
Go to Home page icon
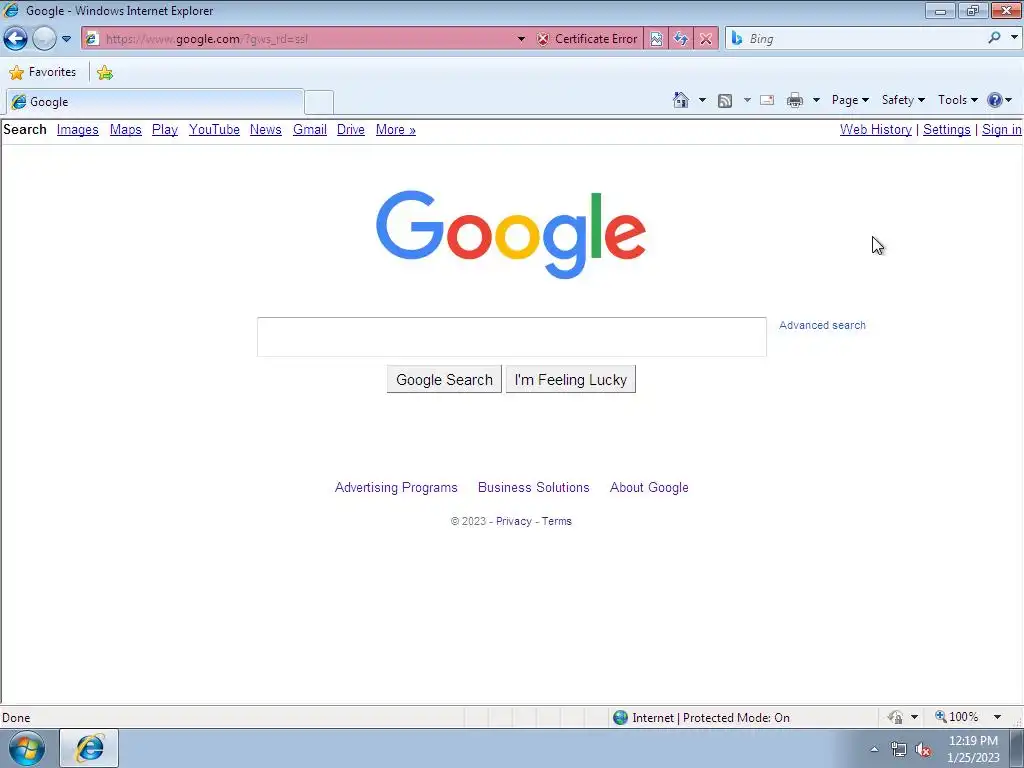tap(680, 100)
